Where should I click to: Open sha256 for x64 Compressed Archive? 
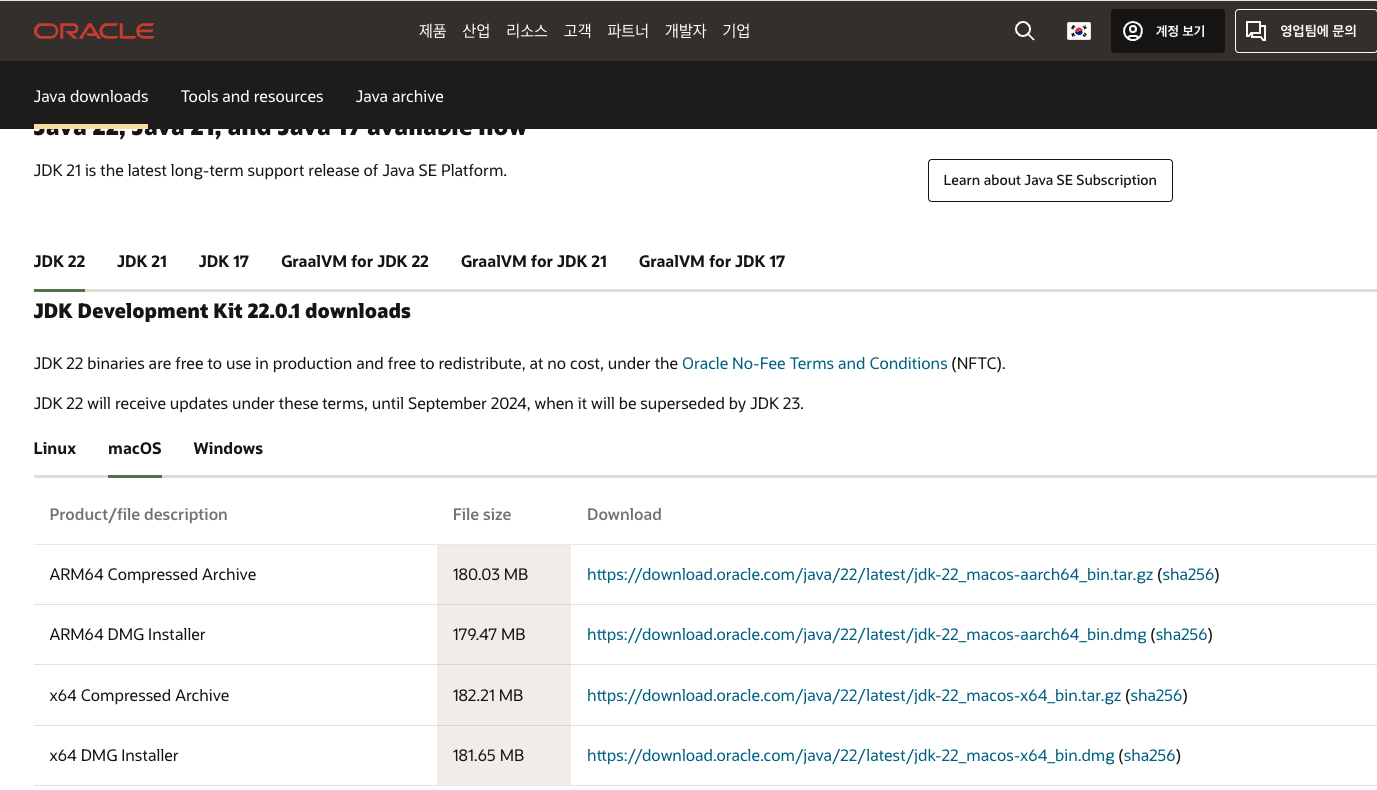pyautogui.click(x=1157, y=695)
